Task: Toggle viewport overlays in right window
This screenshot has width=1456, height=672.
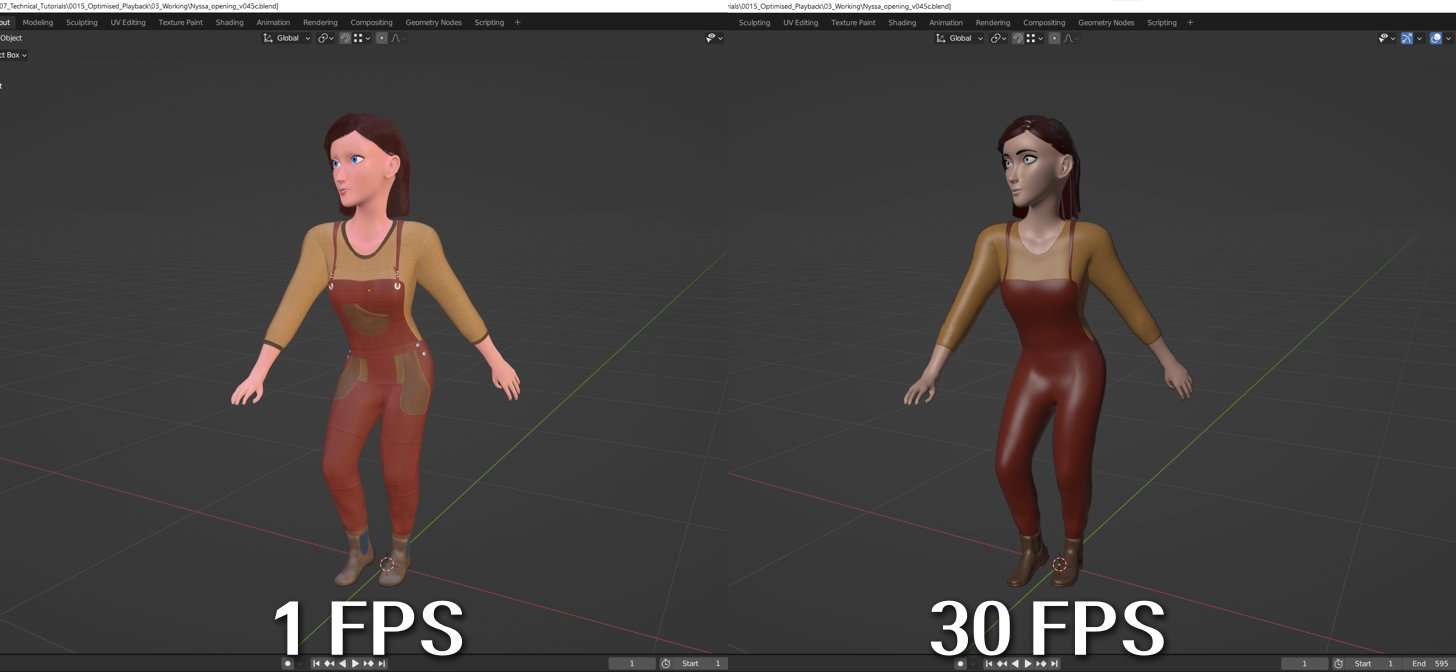Action: tap(1436, 38)
